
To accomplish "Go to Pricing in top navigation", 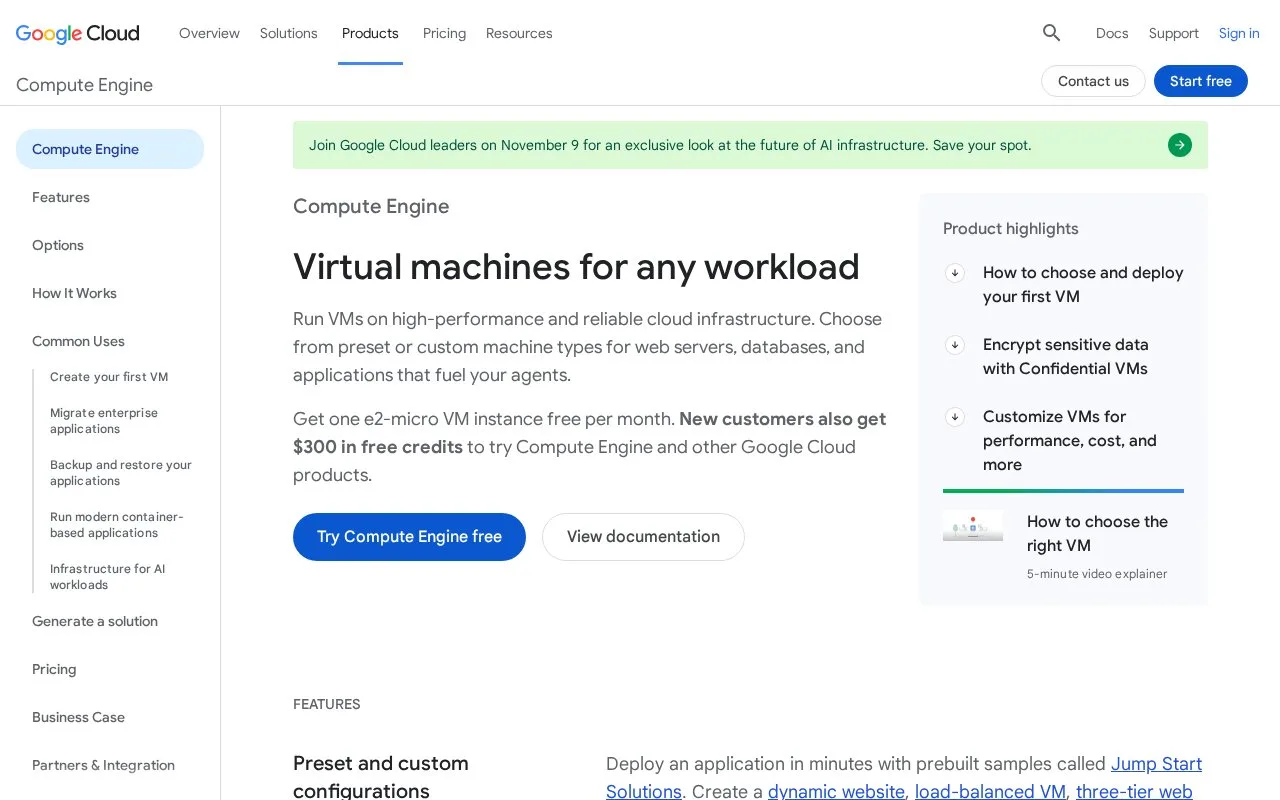I will pyautogui.click(x=444, y=33).
